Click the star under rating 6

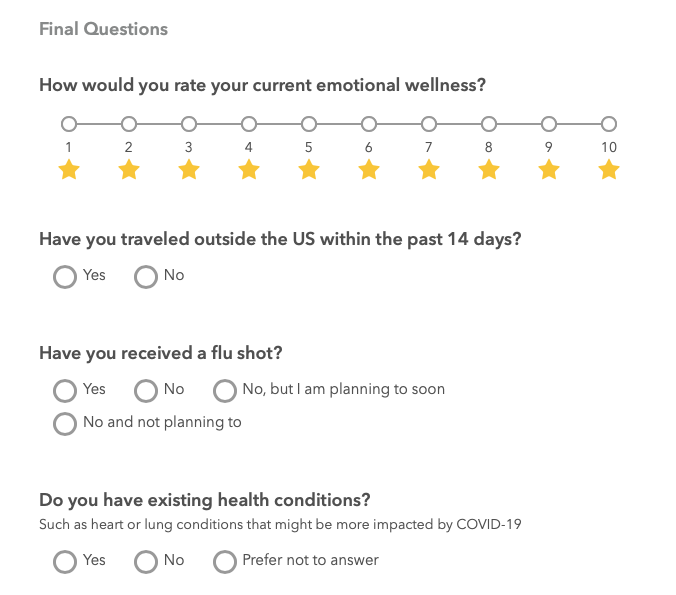(x=369, y=171)
